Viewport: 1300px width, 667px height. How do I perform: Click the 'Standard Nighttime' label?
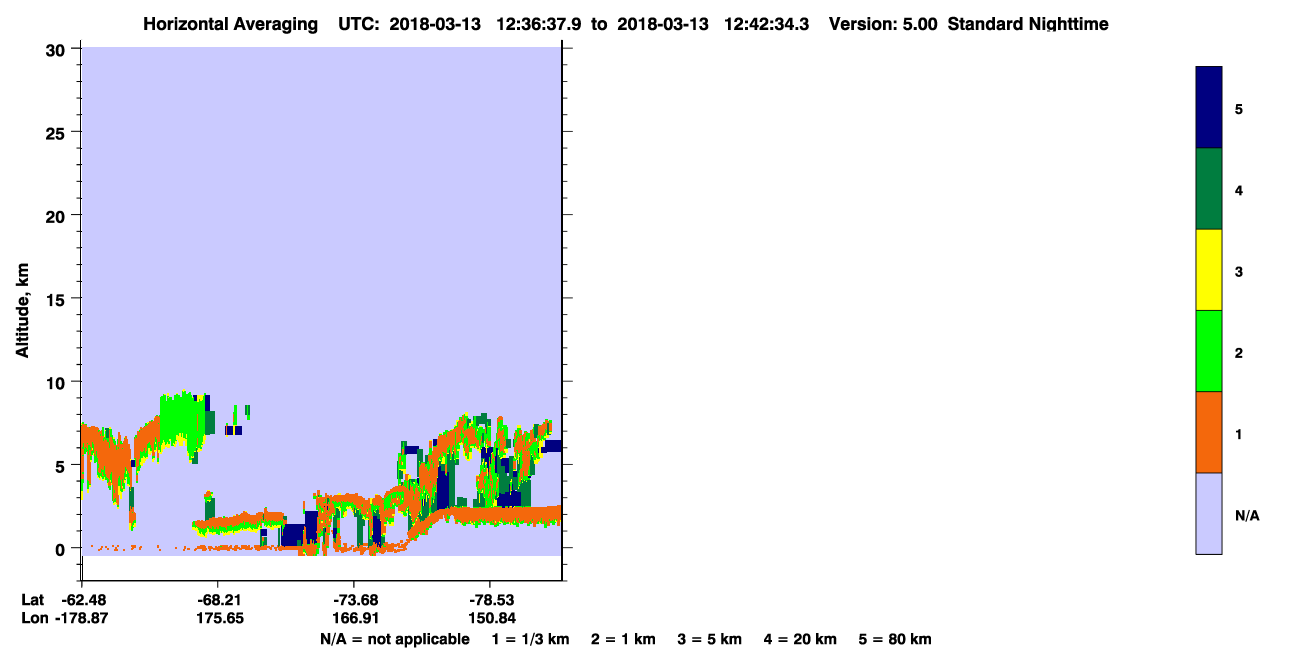(x=1028, y=24)
